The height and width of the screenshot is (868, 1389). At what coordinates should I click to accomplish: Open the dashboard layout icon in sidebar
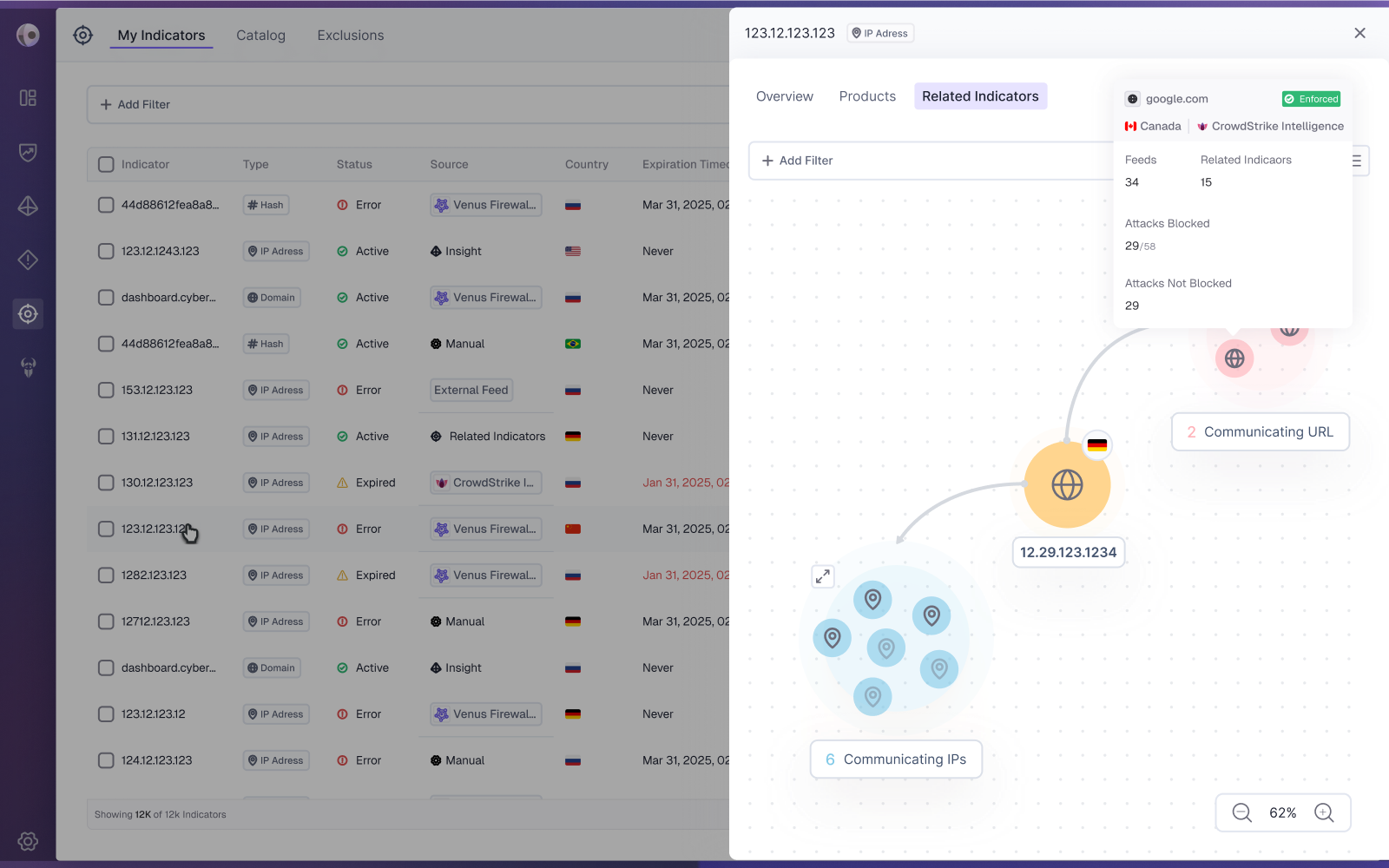click(x=28, y=98)
